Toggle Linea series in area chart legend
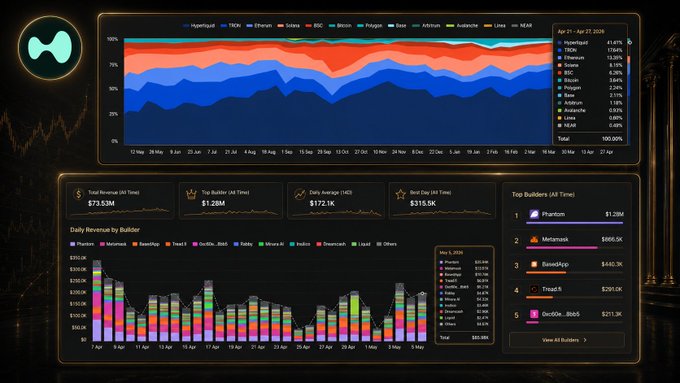The width and height of the screenshot is (680, 383). point(495,26)
